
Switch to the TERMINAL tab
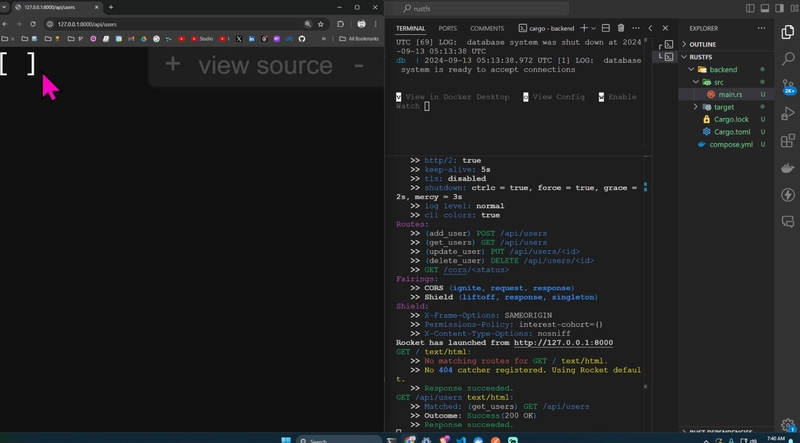coord(410,29)
